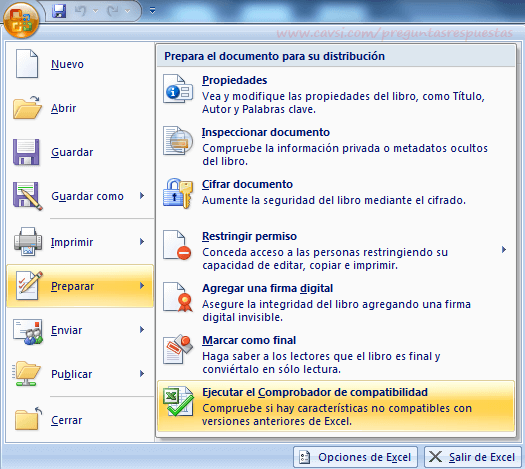Expand the Restringir permiso submenu arrow
This screenshot has width=525, height=469.
[x=504, y=250]
